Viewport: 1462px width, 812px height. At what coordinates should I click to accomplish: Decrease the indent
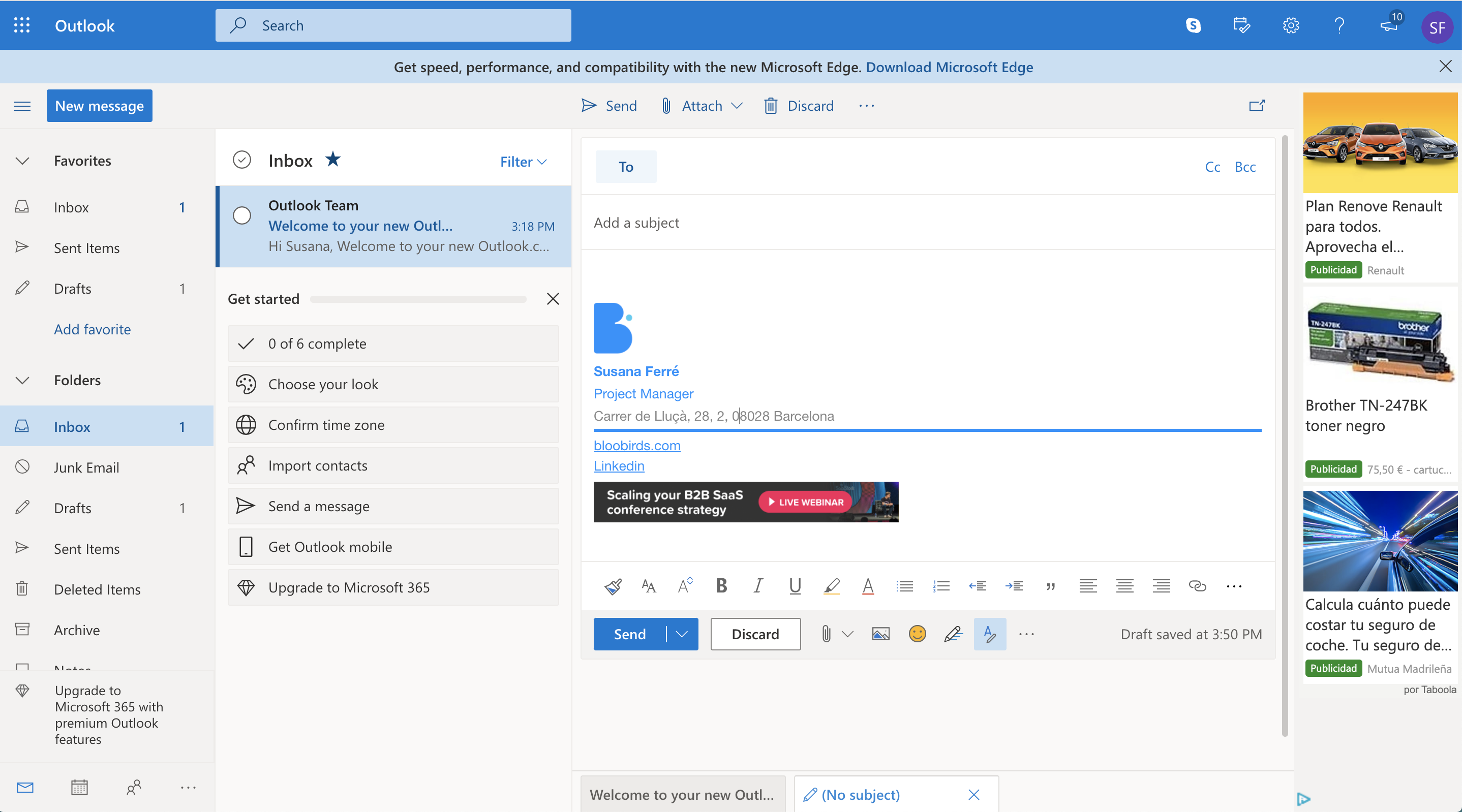point(978,585)
